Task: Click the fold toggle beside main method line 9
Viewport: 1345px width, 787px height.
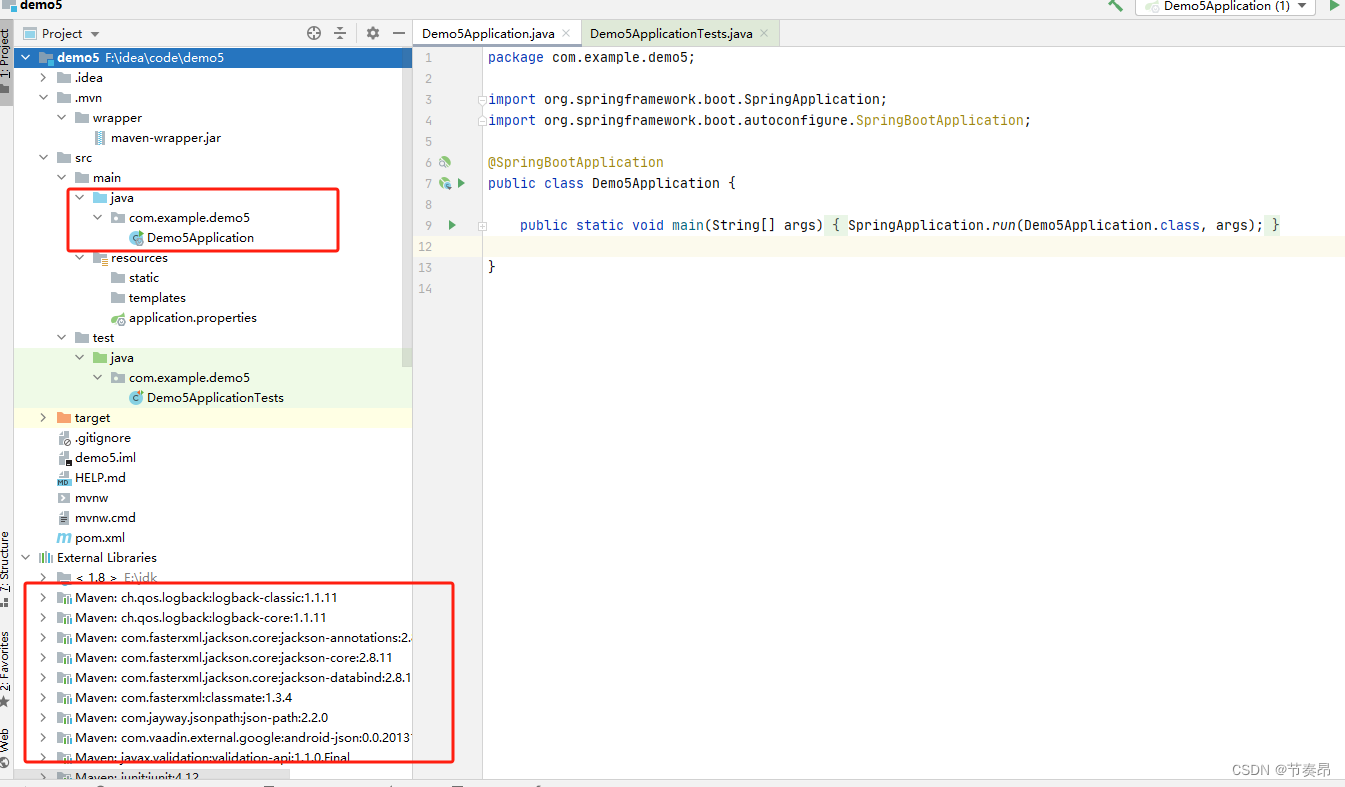Action: 483,226
